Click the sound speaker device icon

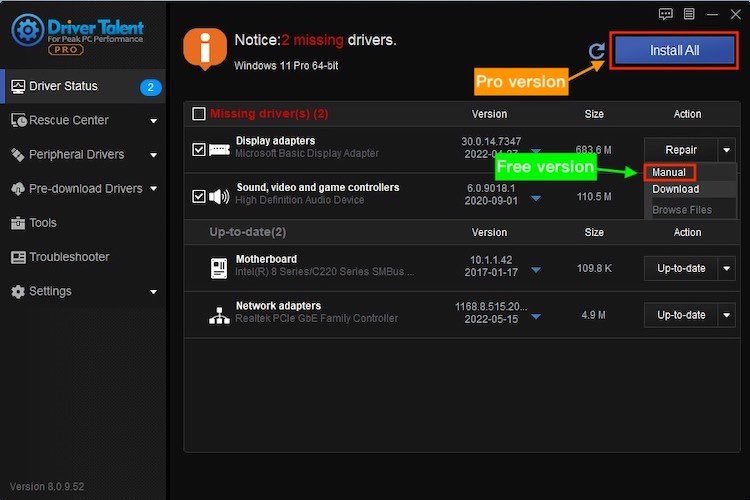[219, 196]
